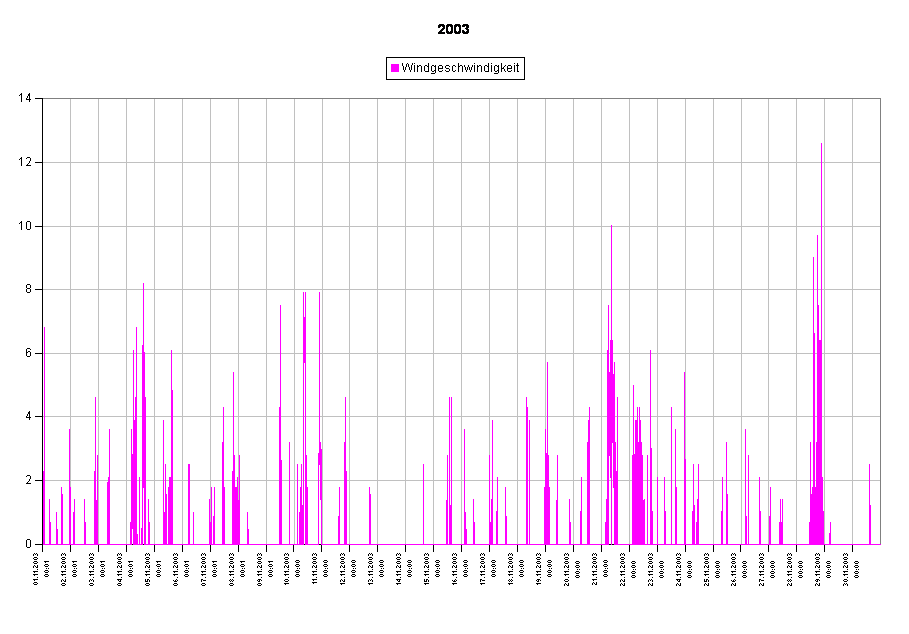This screenshot has width=909, height=634.
Task: Select the Windgeschwindigkeit legend label text
Action: click(x=460, y=68)
